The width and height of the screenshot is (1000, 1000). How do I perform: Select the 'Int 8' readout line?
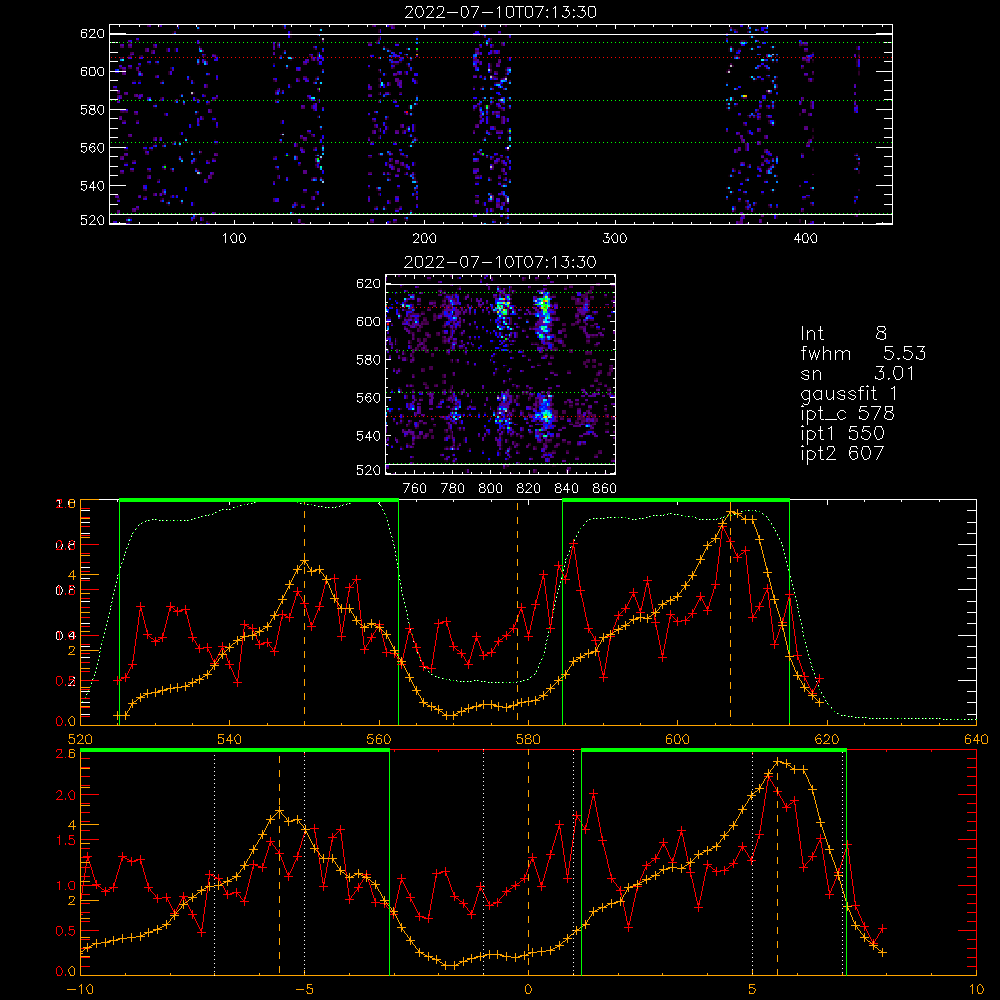pos(843,334)
